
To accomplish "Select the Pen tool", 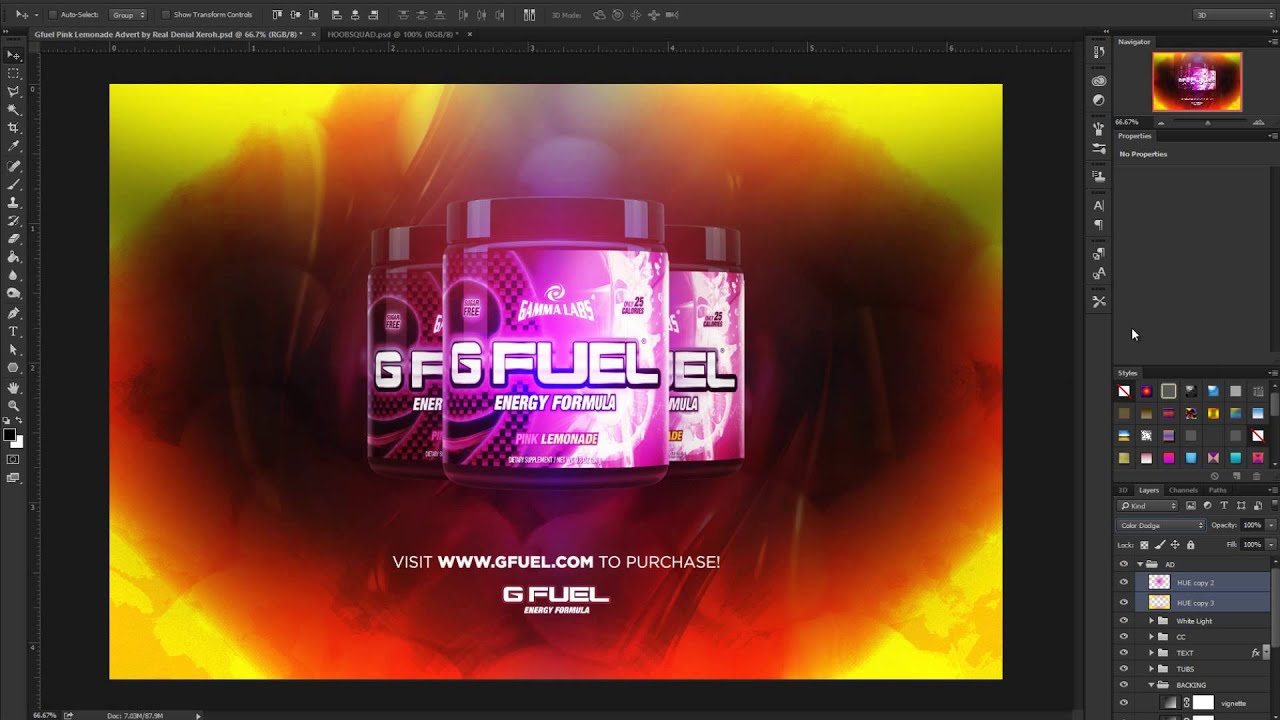I will coord(14,313).
